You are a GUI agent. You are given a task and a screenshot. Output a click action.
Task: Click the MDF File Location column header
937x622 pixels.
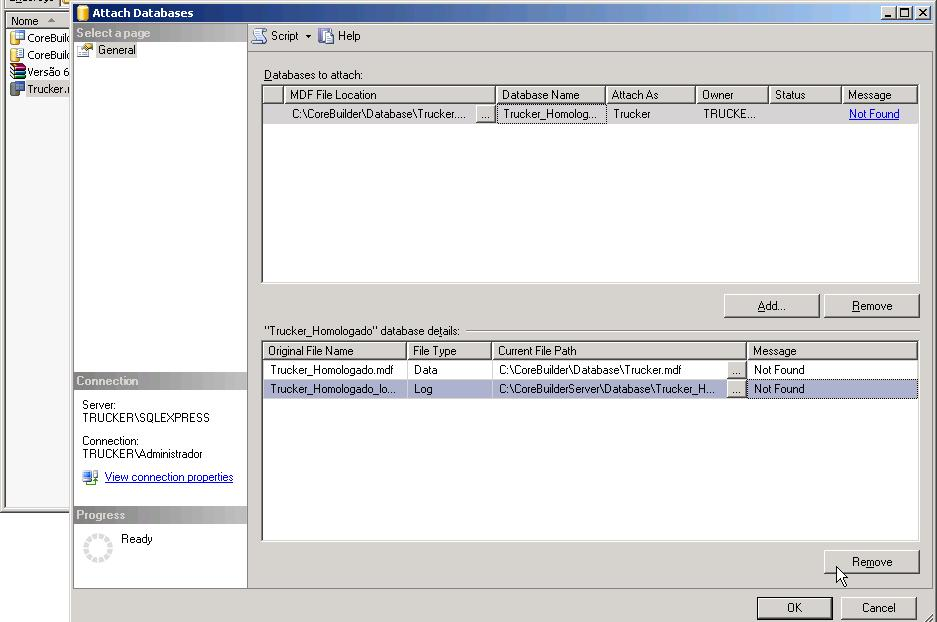(x=389, y=94)
